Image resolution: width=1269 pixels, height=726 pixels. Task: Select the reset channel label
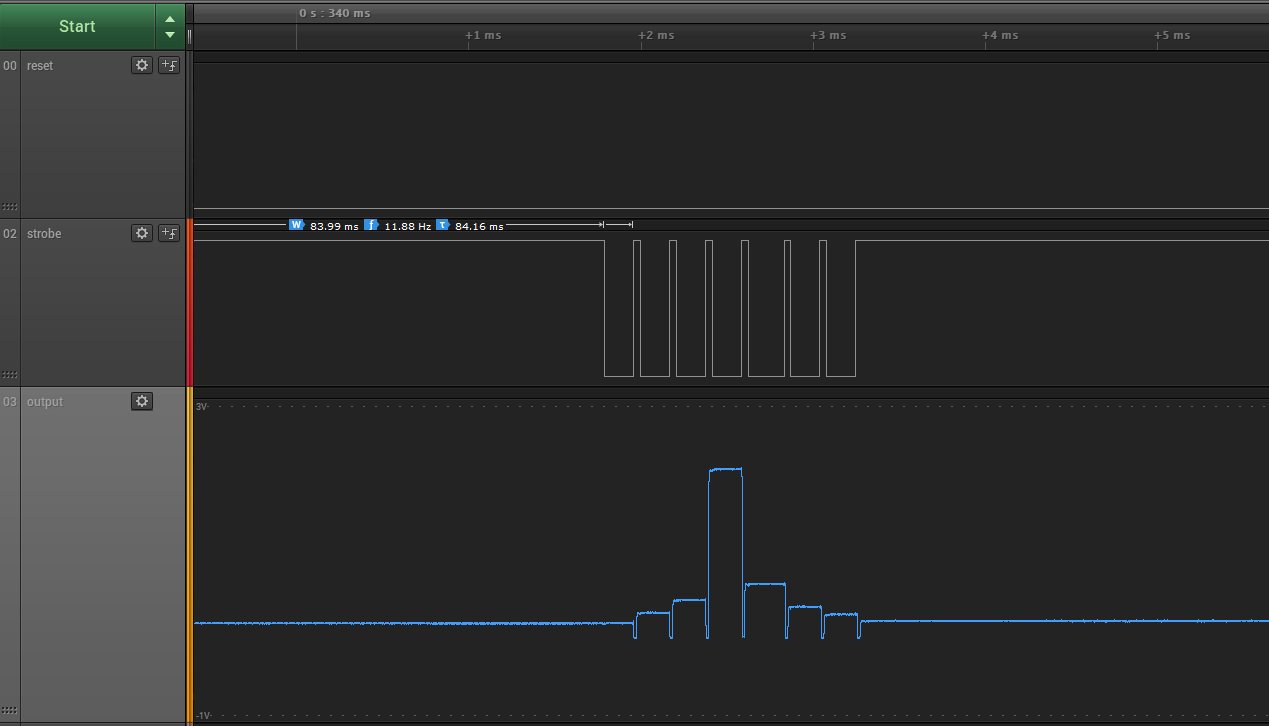pos(40,66)
